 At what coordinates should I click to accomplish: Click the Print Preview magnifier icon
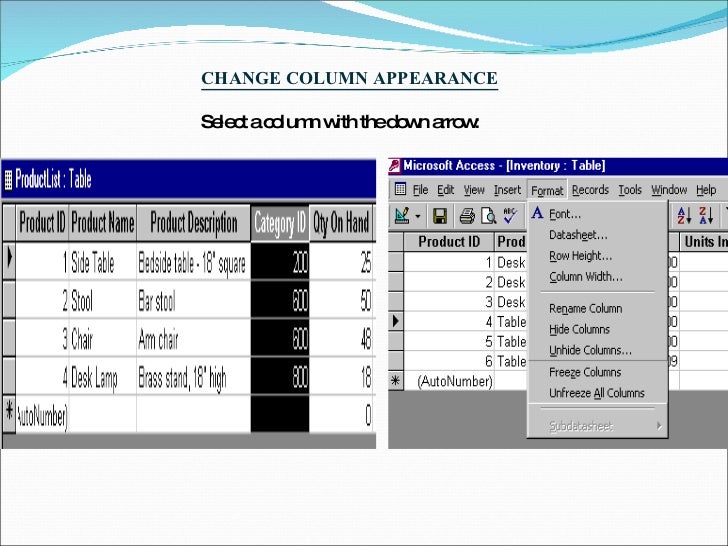(x=488, y=216)
